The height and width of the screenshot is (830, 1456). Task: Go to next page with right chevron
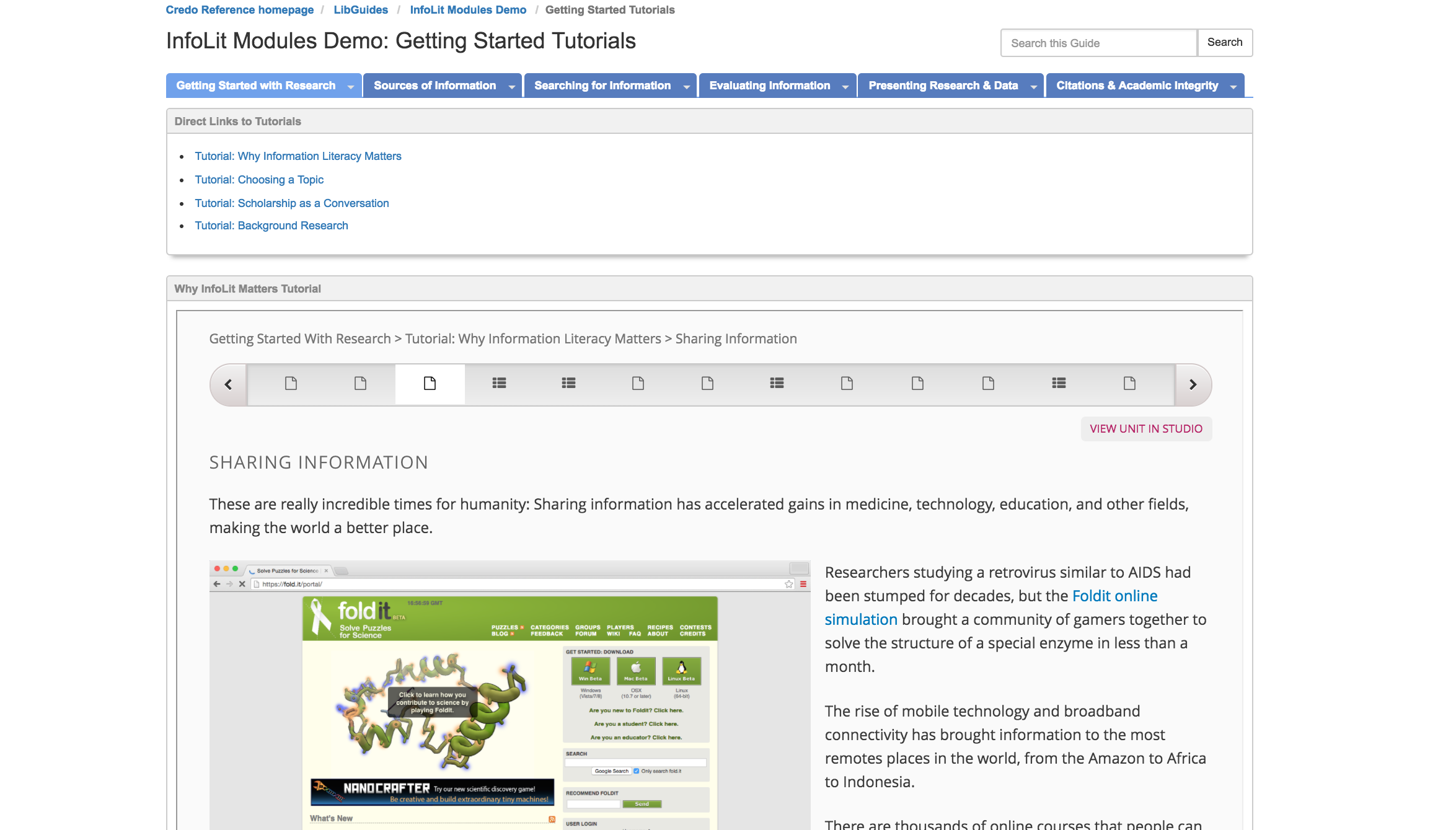coord(1193,384)
